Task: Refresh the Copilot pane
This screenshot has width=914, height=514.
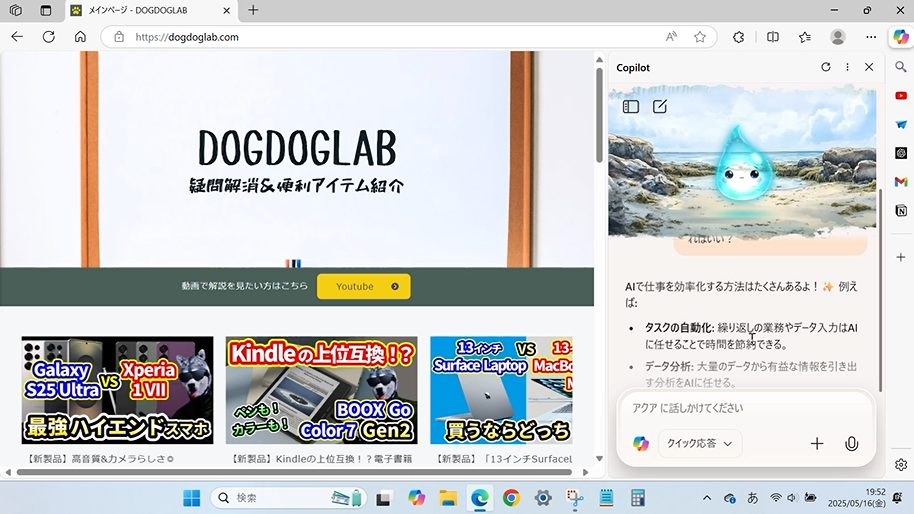Action: [825, 67]
